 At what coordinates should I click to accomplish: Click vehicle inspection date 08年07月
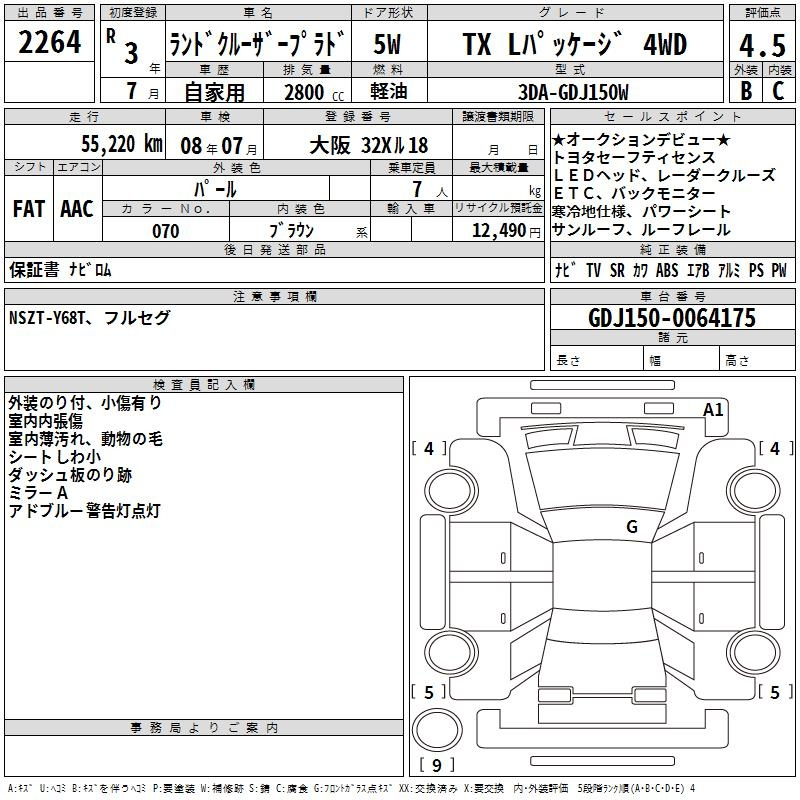point(219,146)
